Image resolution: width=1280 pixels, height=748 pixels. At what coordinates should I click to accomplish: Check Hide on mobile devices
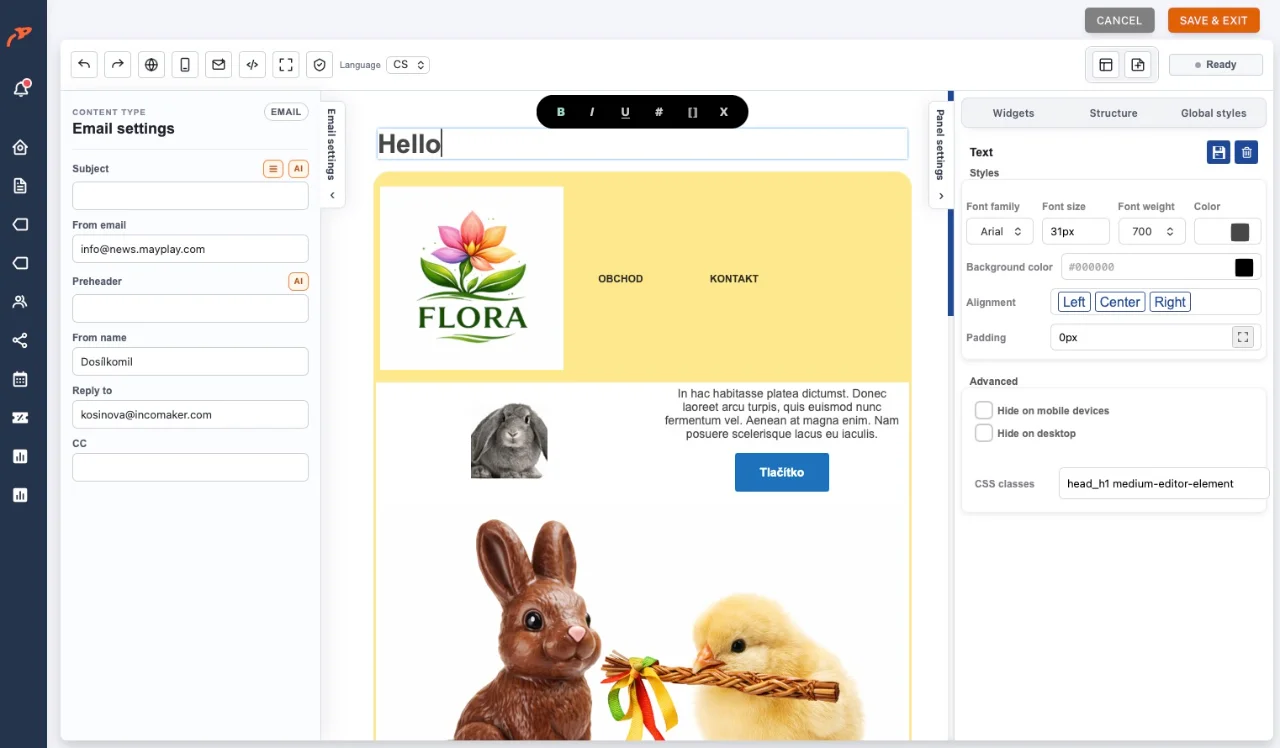pos(984,410)
